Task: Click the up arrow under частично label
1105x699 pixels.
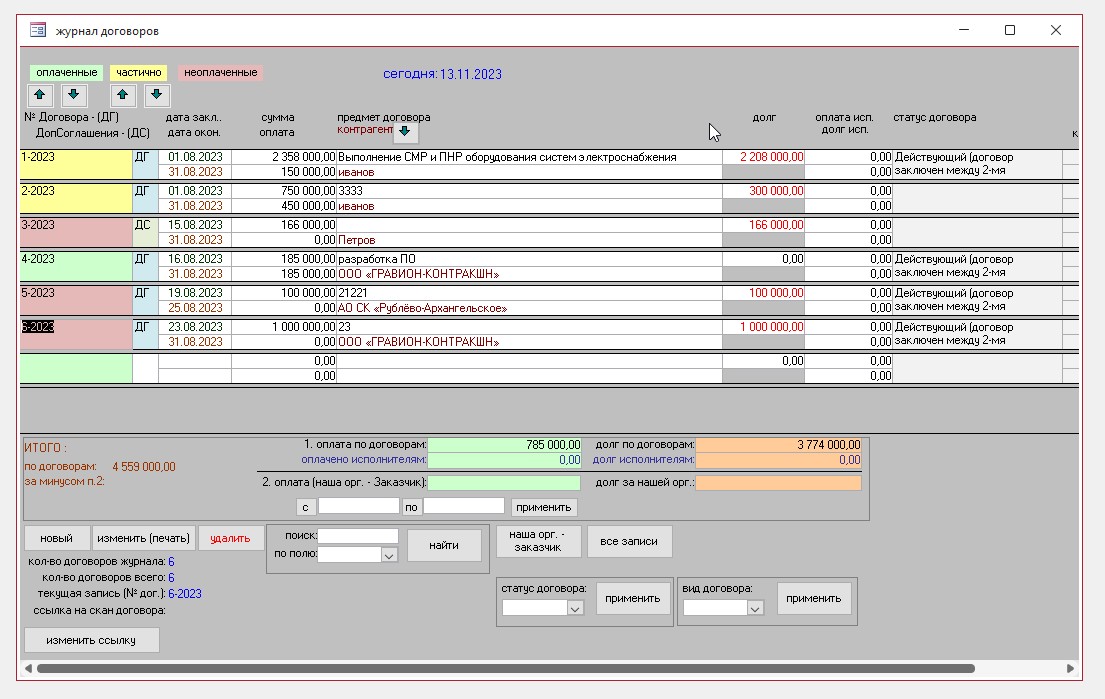Action: tap(122, 96)
